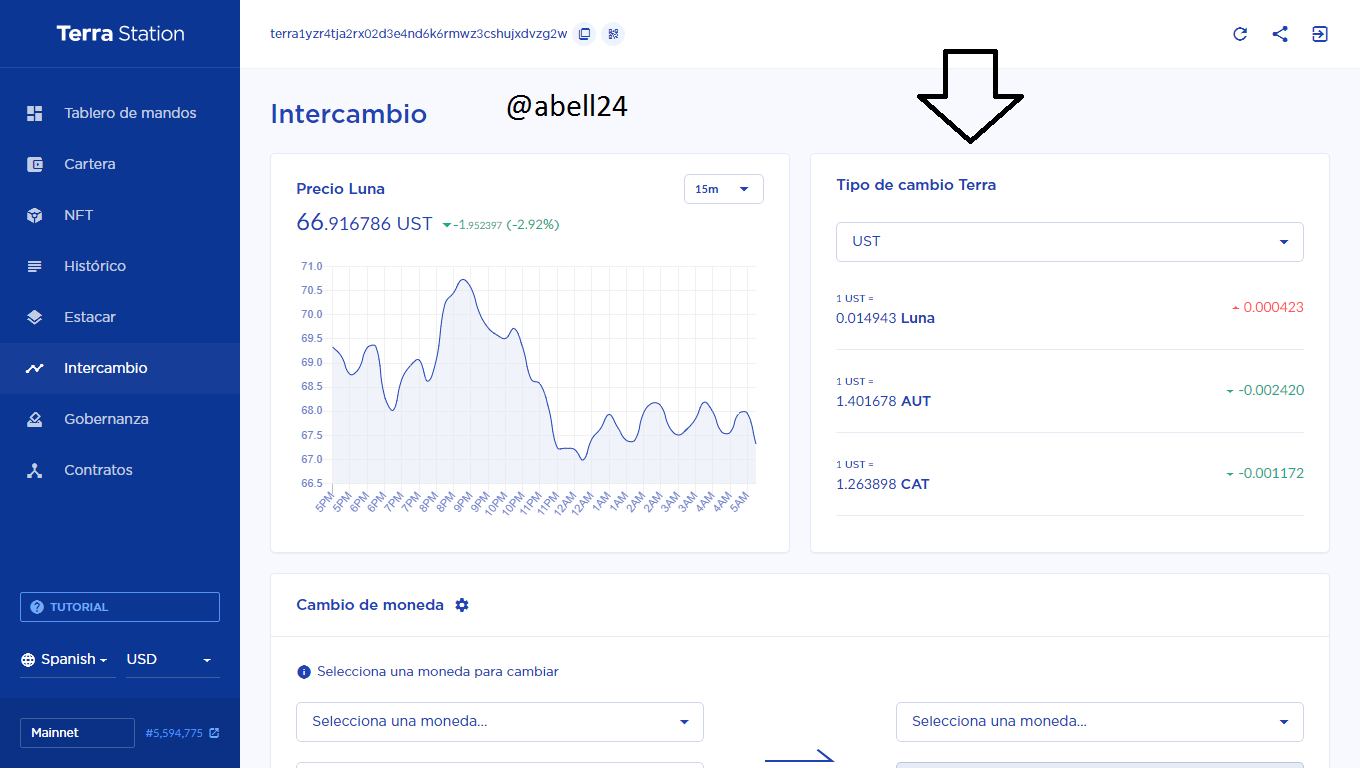
Task: Click the info icon beside Selecciona una moneda
Action: [304, 672]
